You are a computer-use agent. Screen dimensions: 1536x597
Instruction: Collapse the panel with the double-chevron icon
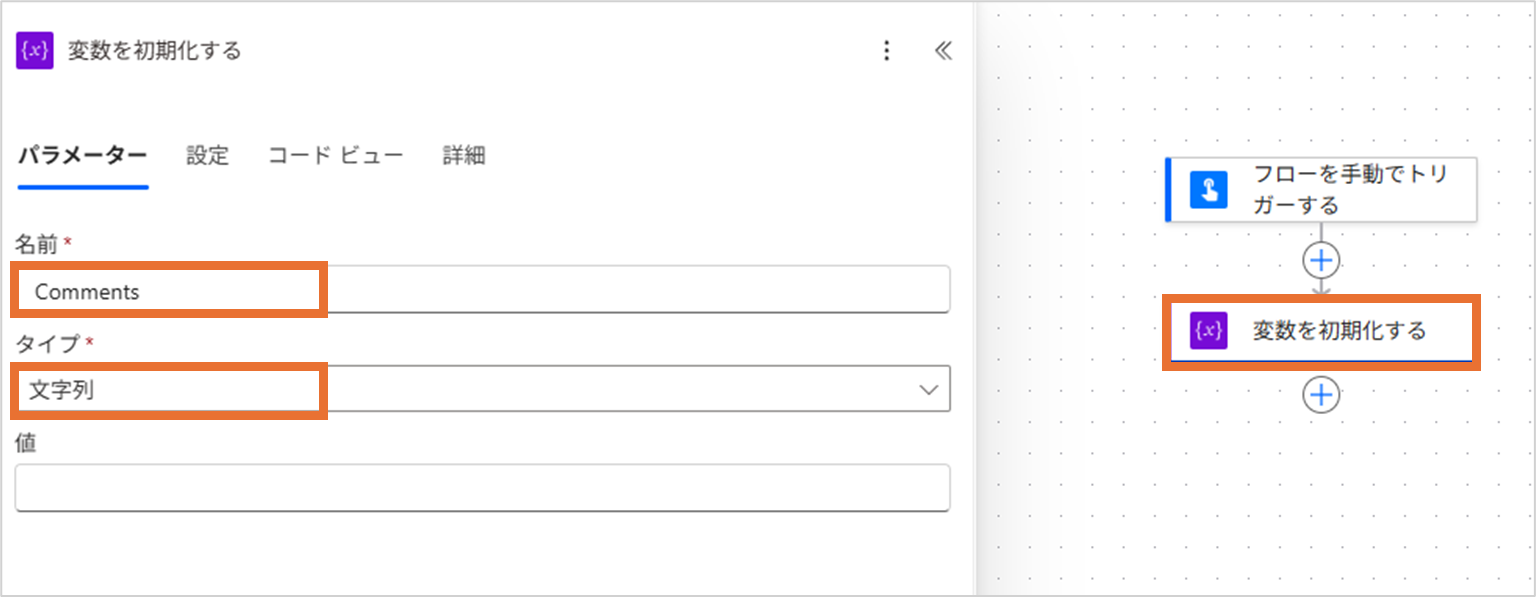(942, 51)
